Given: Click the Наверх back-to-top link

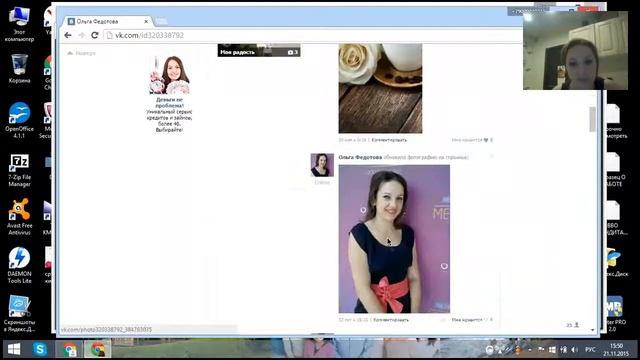Looking at the screenshot, I should coord(81,53).
